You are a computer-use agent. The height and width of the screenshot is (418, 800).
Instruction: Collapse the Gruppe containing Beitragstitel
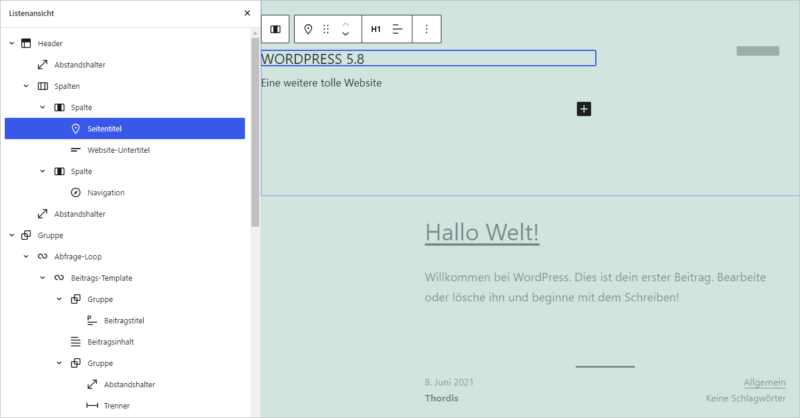[59, 299]
